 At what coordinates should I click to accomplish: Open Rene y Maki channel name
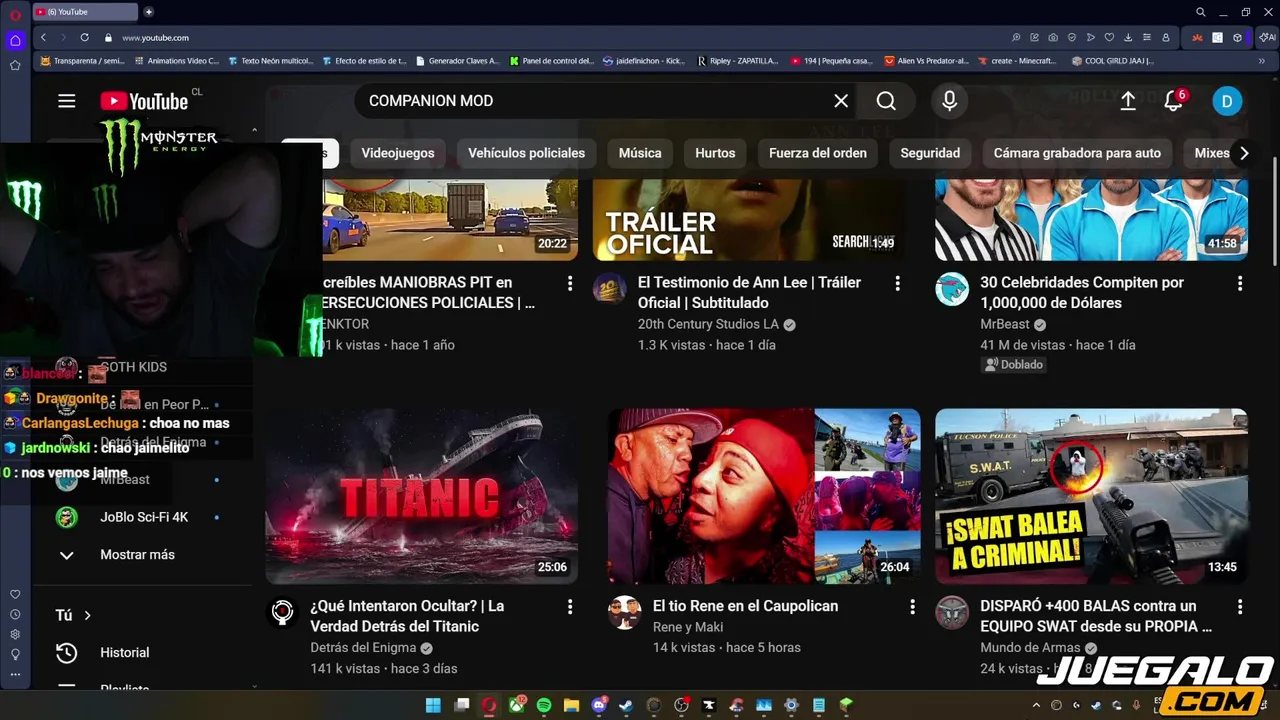[687, 627]
